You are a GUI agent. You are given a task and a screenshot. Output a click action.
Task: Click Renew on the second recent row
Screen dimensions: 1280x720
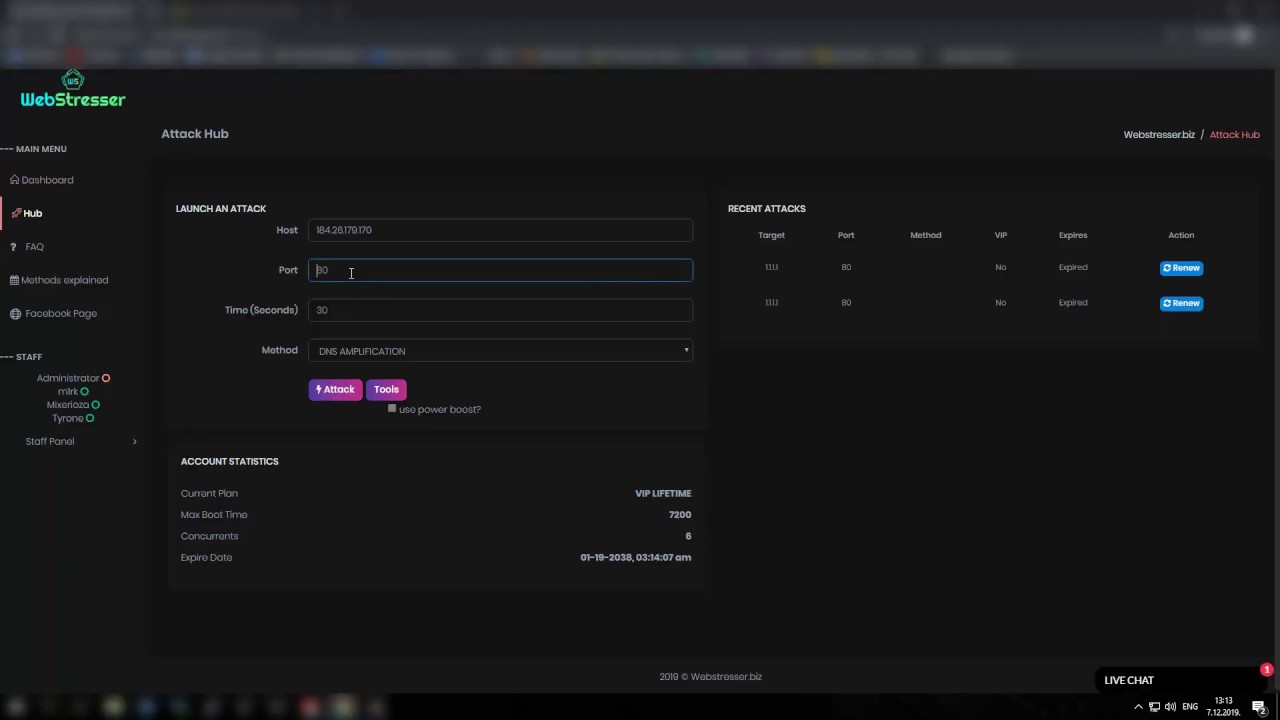tap(1181, 303)
